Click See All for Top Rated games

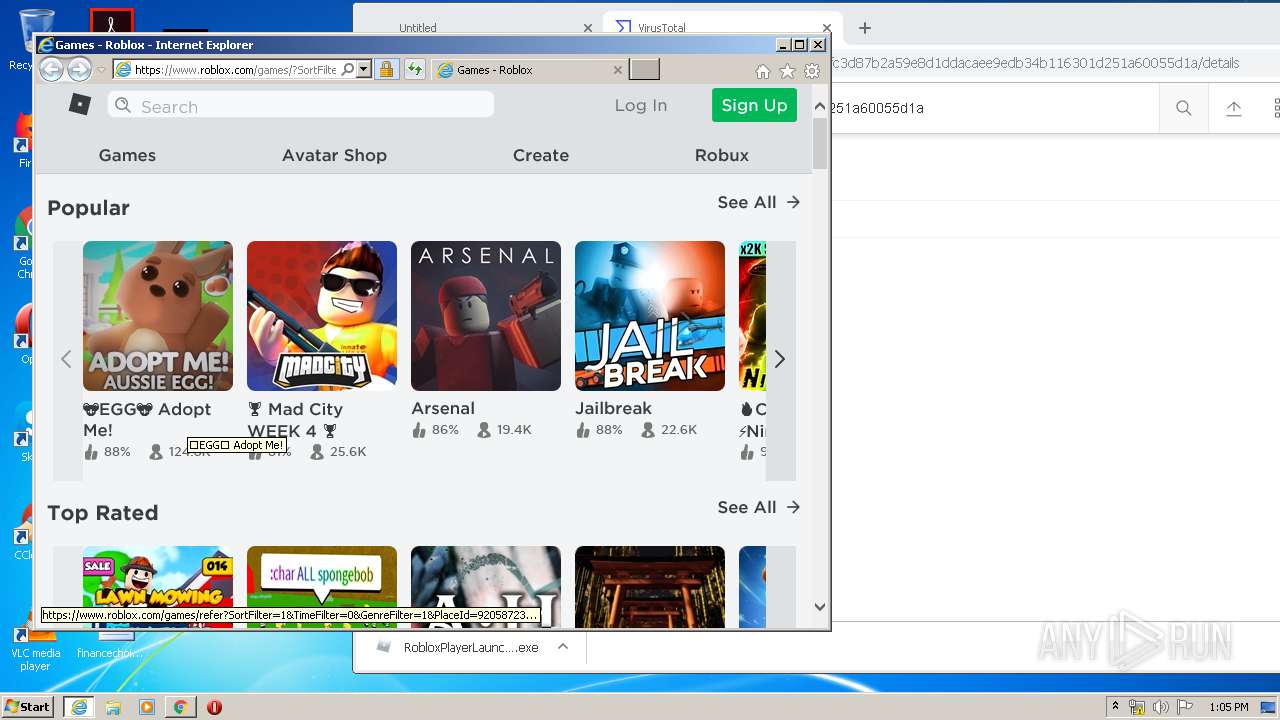click(759, 507)
